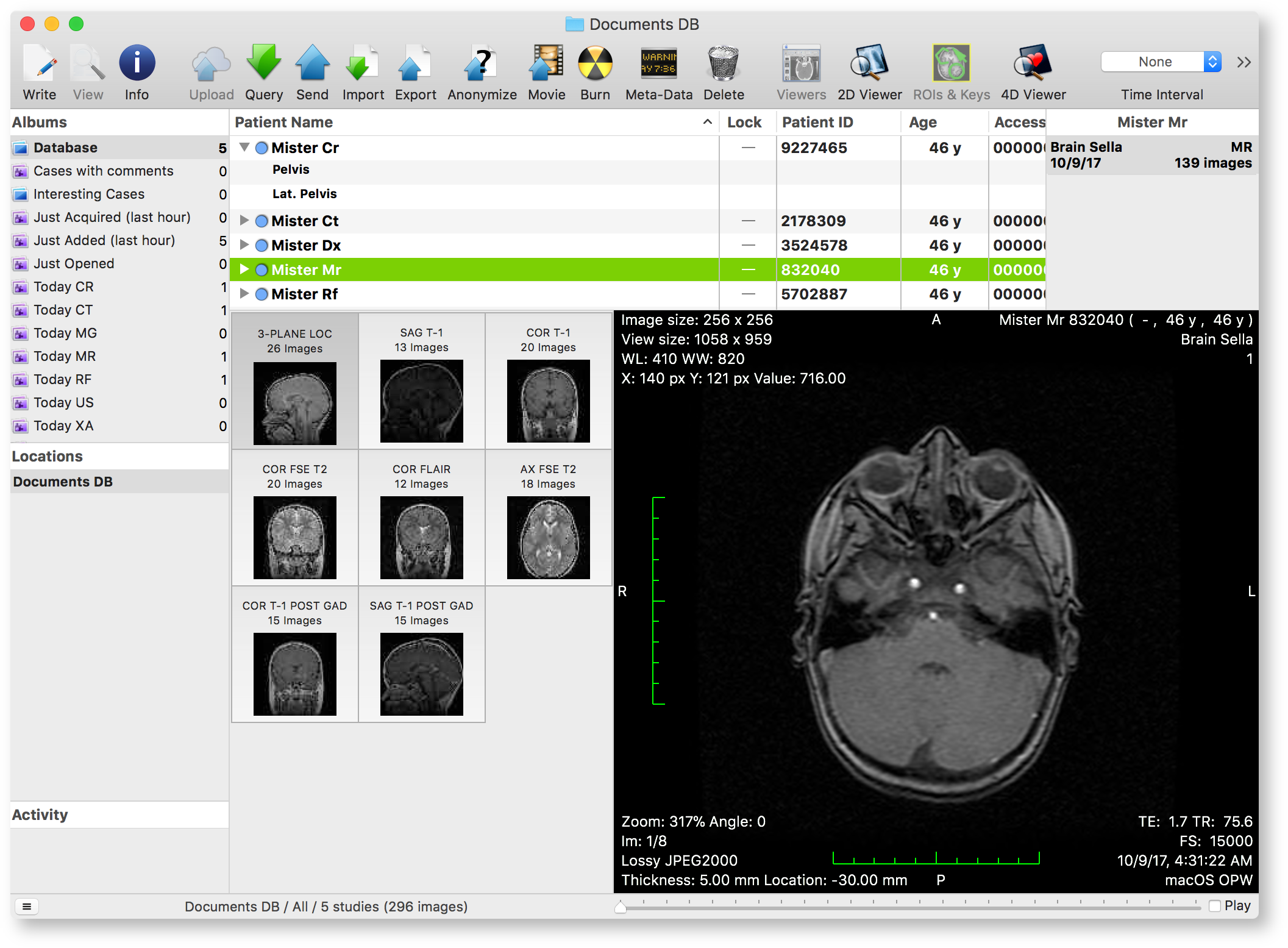Expand the Mister Rf study row
The height and width of the screenshot is (948, 1288).
[x=244, y=294]
